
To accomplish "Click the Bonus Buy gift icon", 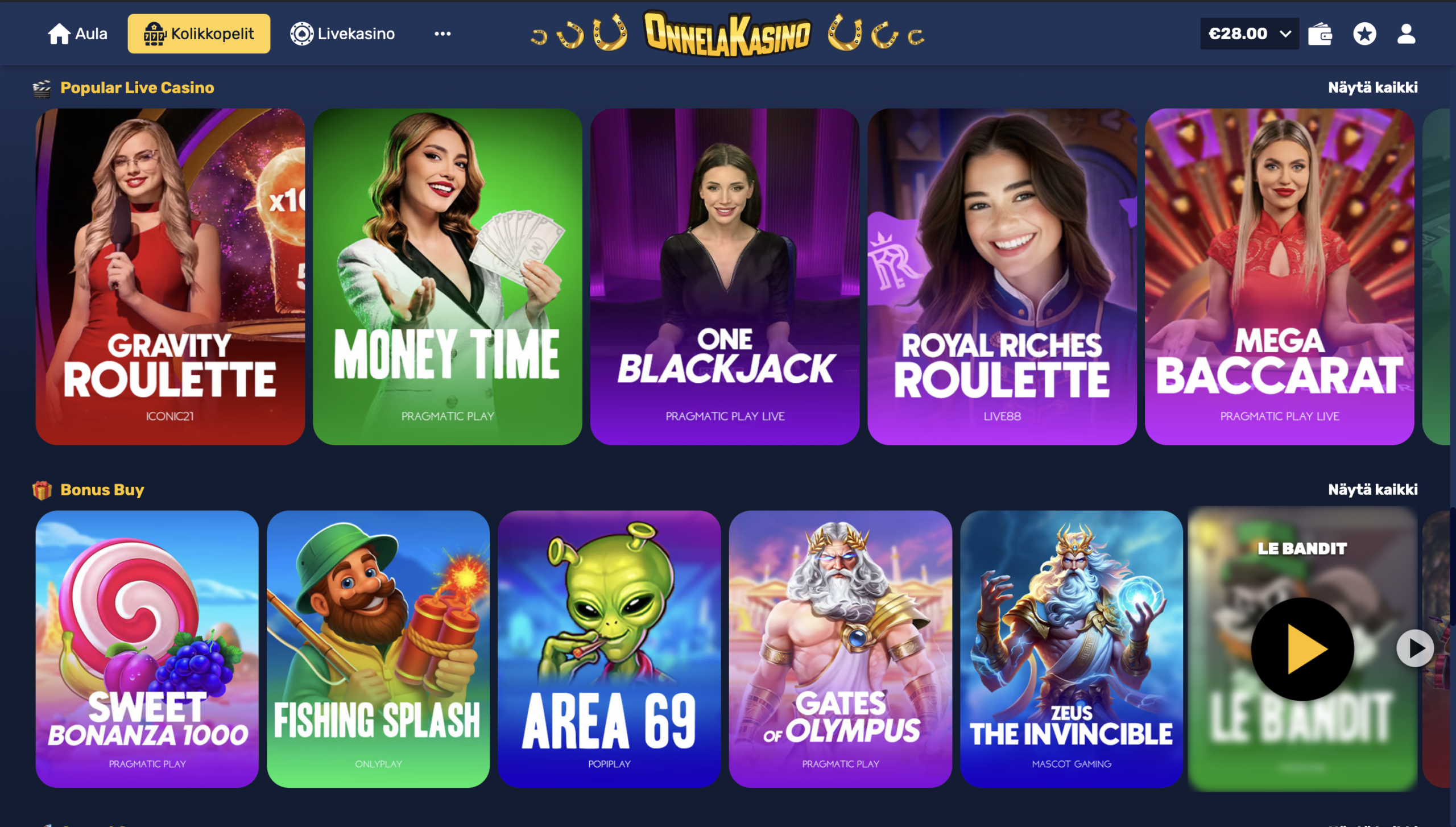I will pos(42,490).
